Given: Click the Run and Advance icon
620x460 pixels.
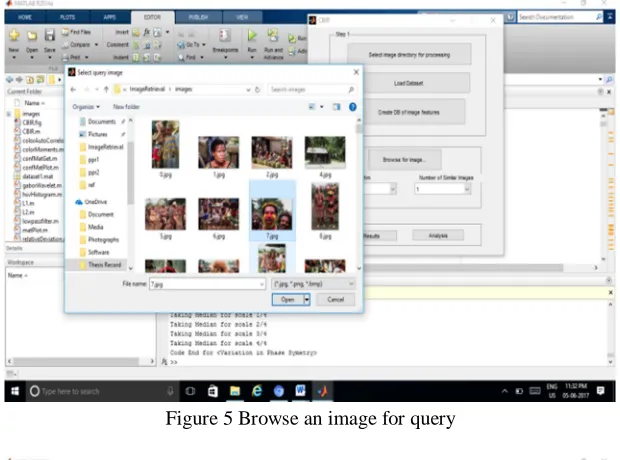Looking at the screenshot, I should point(273,36).
